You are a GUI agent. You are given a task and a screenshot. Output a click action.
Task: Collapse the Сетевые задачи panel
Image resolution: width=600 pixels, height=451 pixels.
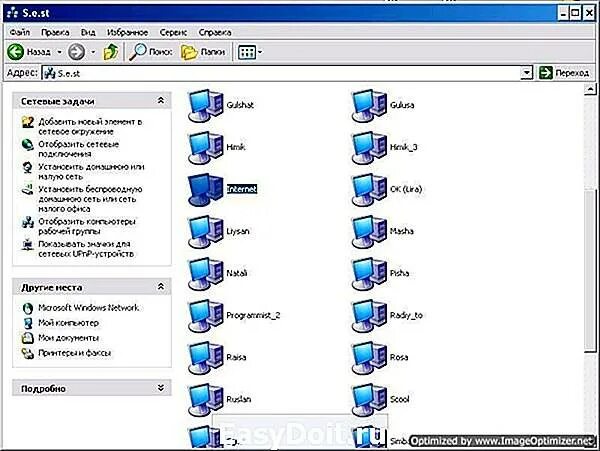point(161,101)
